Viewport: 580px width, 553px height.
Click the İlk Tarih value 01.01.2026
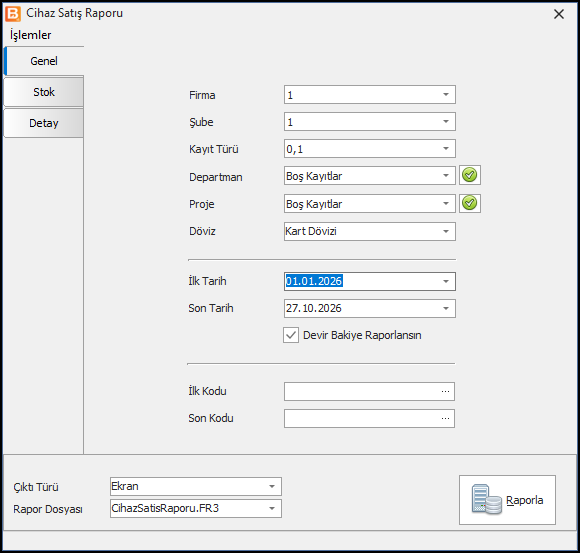click(x=314, y=281)
